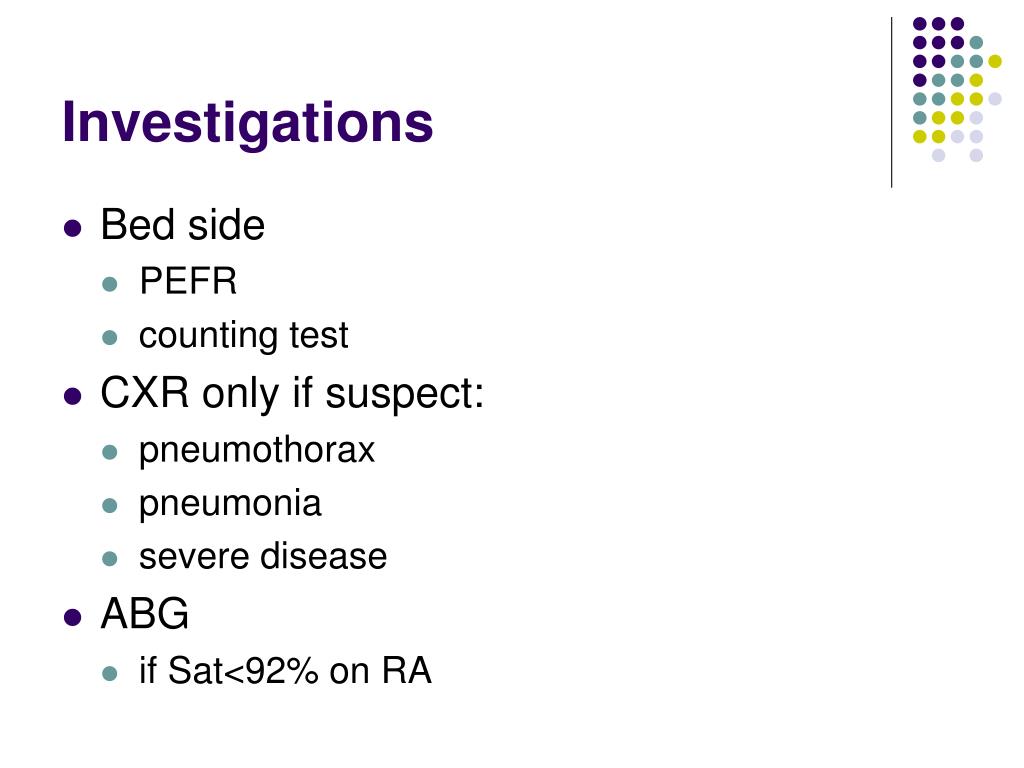The height and width of the screenshot is (768, 1024).
Task: Select the CXR only if suspect heading
Action: pyautogui.click(x=292, y=394)
